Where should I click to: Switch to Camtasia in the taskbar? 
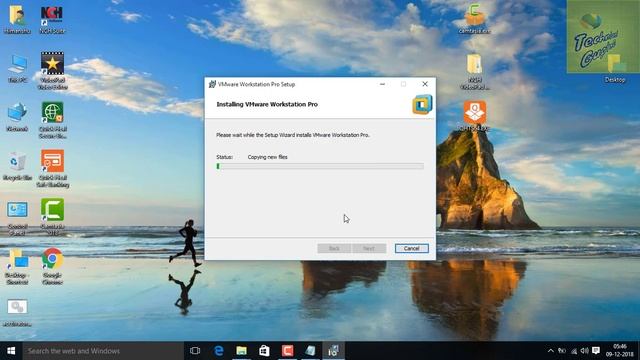[287, 351]
